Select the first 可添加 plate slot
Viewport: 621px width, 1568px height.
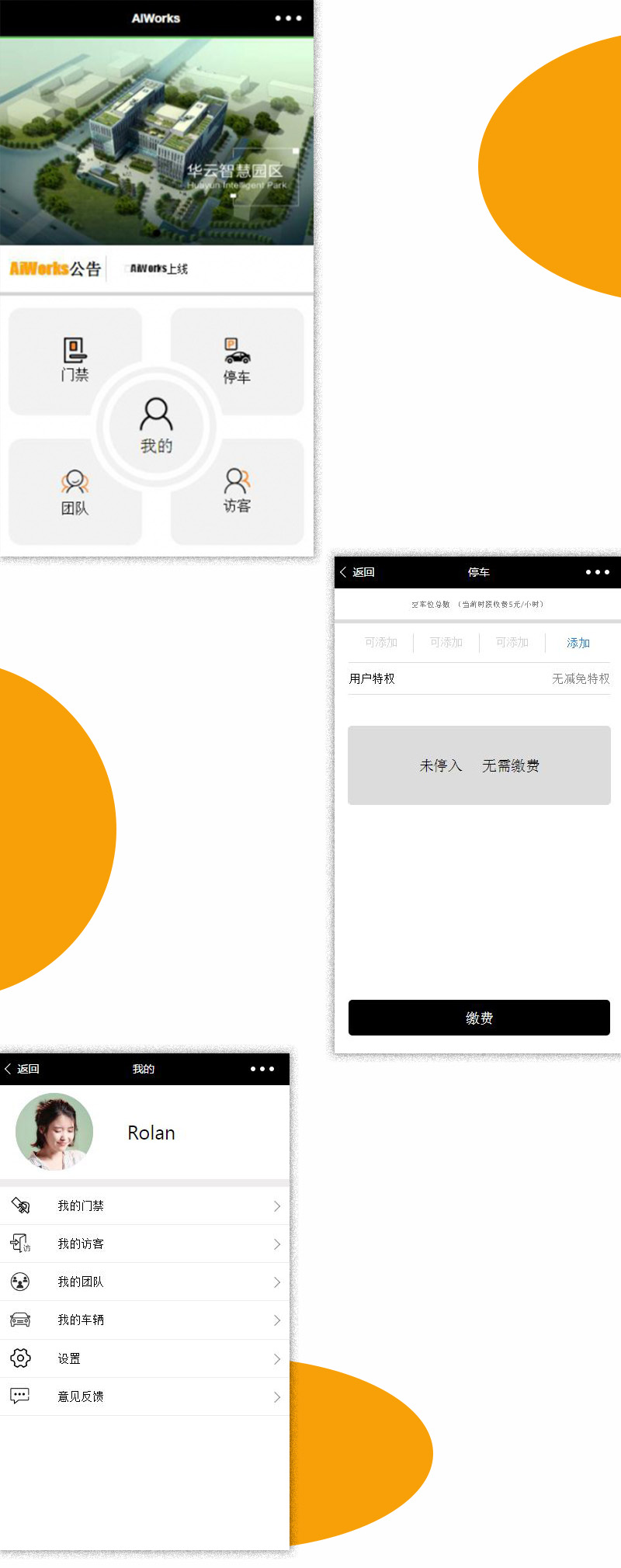(x=381, y=643)
